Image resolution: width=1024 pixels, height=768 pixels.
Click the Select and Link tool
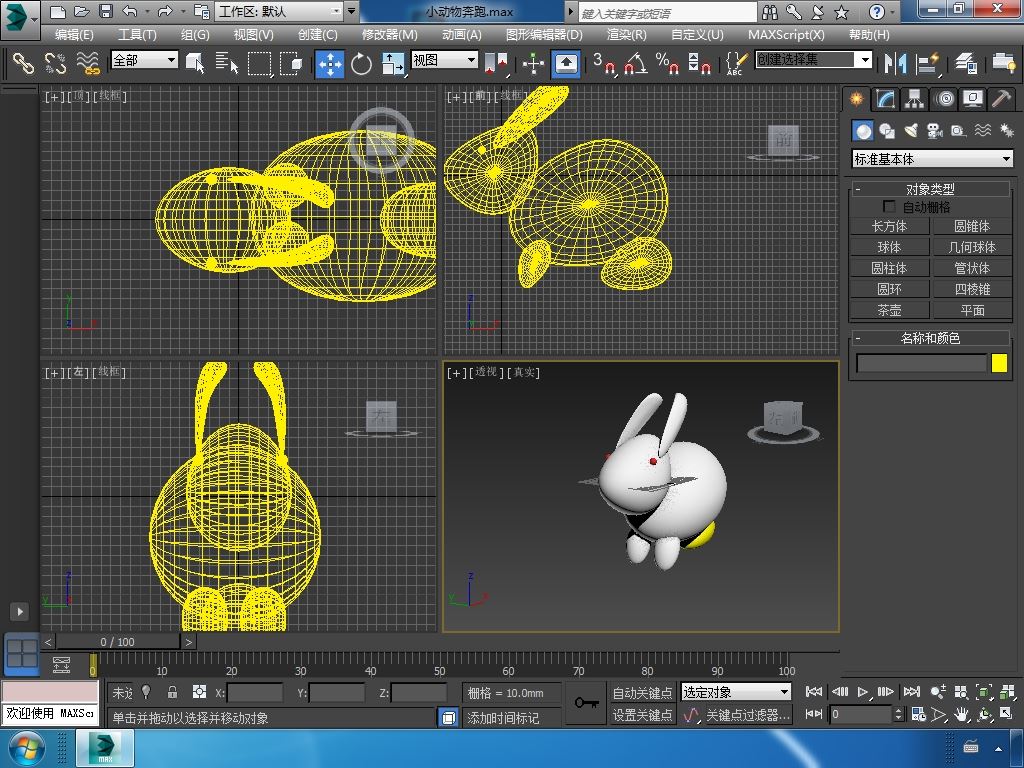(x=23, y=64)
